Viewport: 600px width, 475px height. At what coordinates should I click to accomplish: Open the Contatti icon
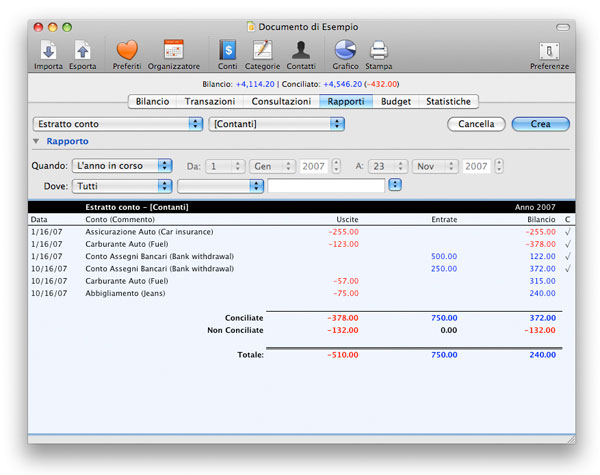[300, 49]
